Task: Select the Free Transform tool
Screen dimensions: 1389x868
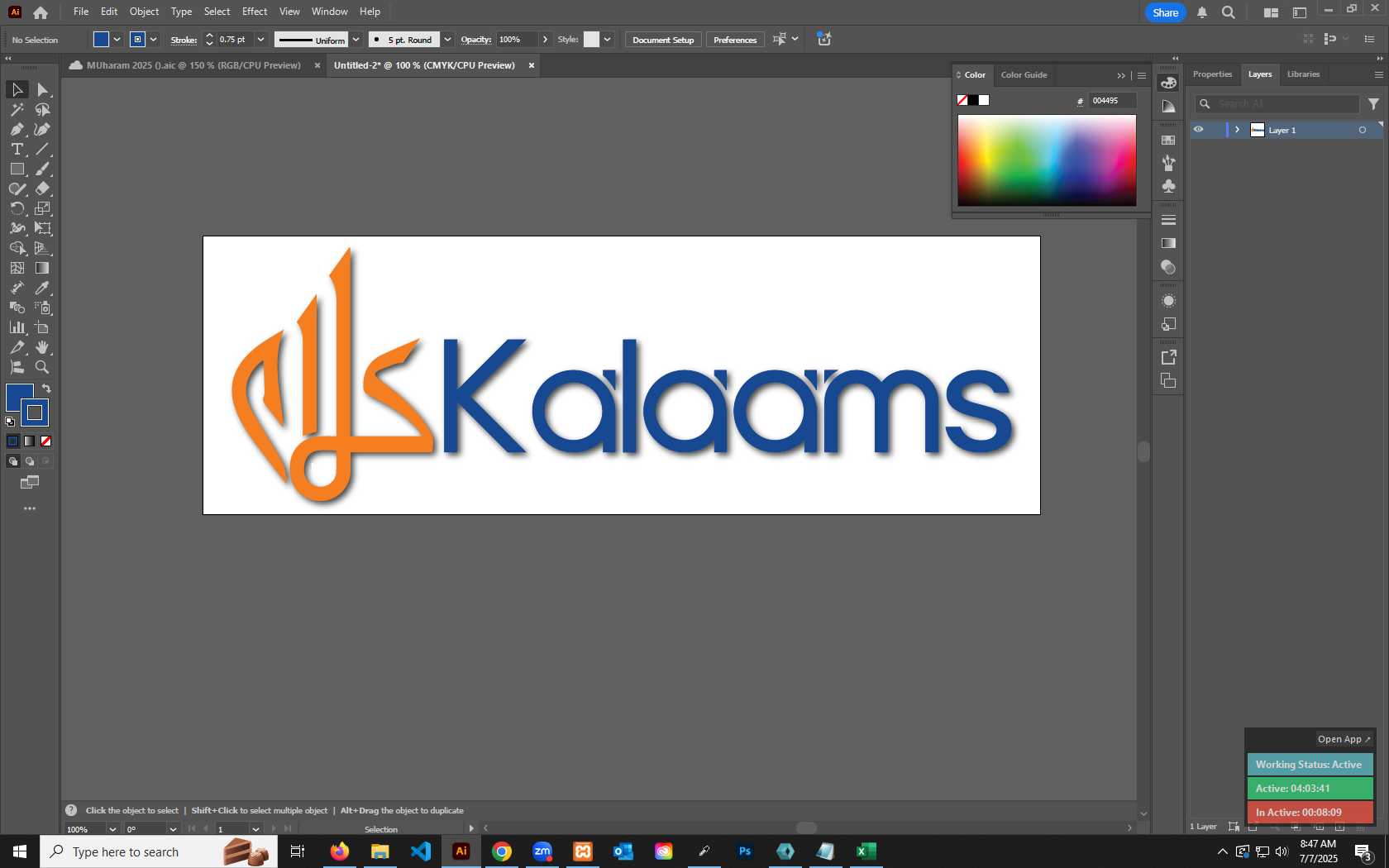Action: [42, 228]
